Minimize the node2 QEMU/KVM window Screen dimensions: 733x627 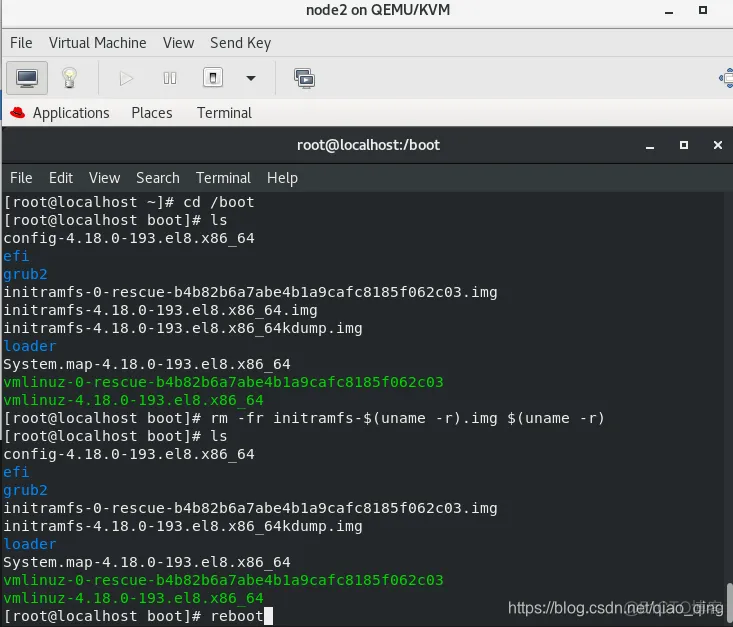coord(669,11)
